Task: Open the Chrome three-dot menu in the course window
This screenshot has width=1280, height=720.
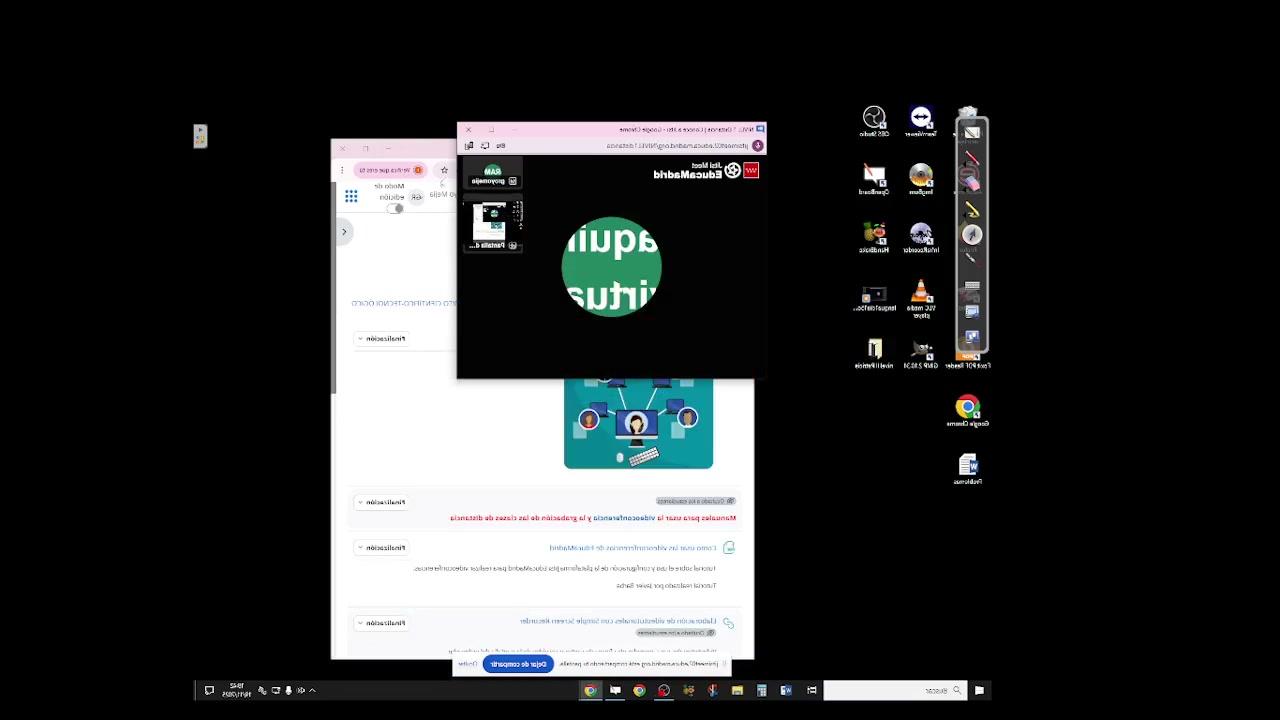Action: point(342,170)
